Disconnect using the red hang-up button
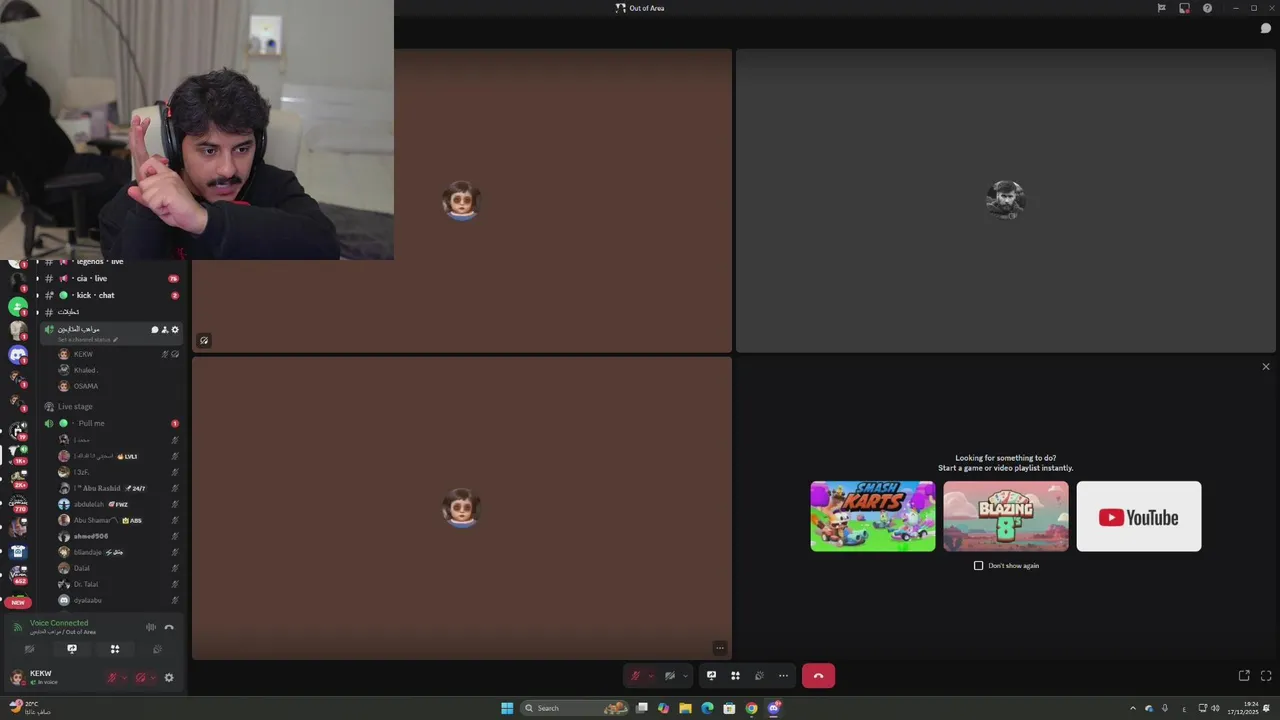 818,676
